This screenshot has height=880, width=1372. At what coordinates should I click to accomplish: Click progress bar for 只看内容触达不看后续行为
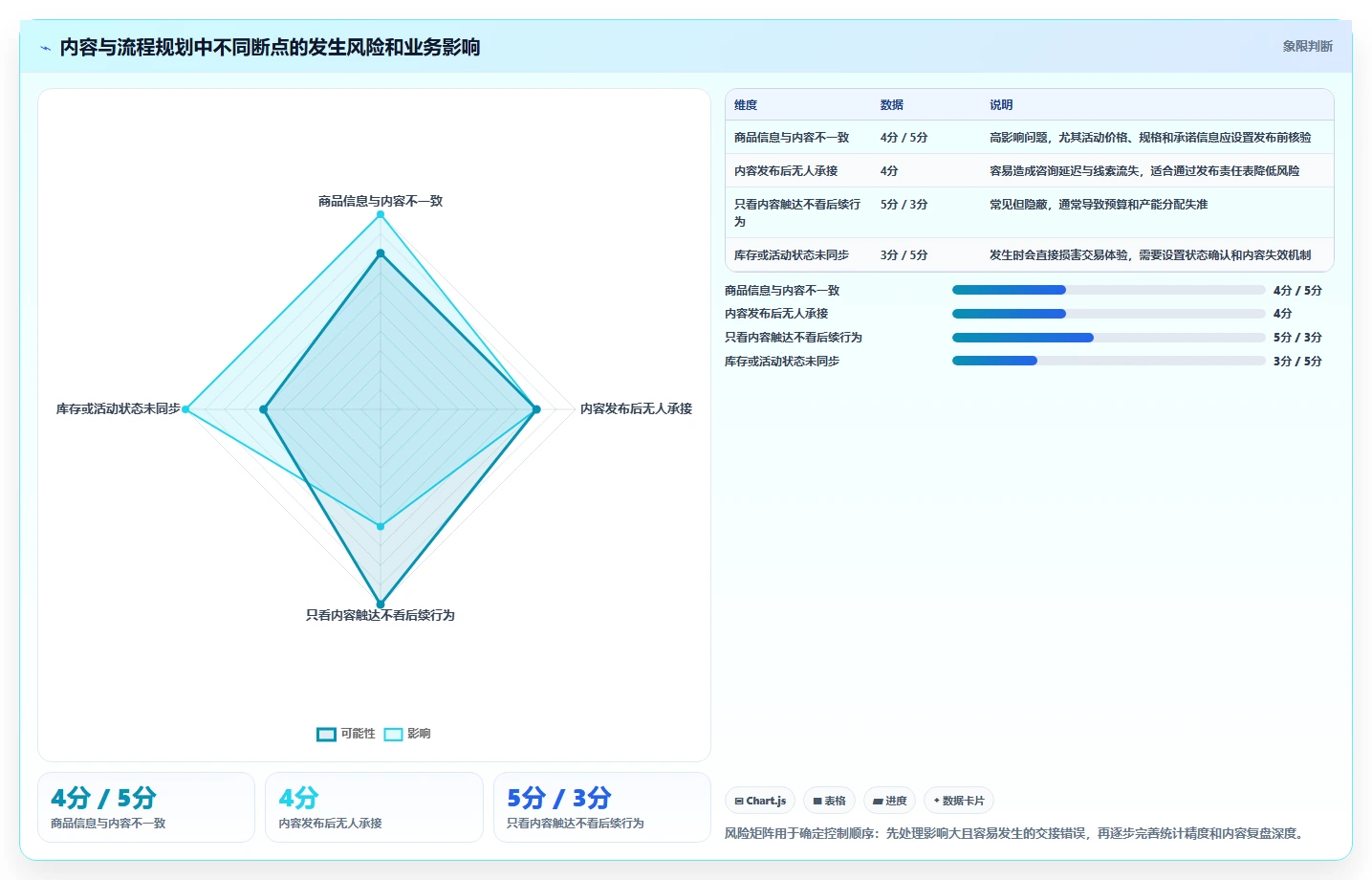tap(1109, 338)
